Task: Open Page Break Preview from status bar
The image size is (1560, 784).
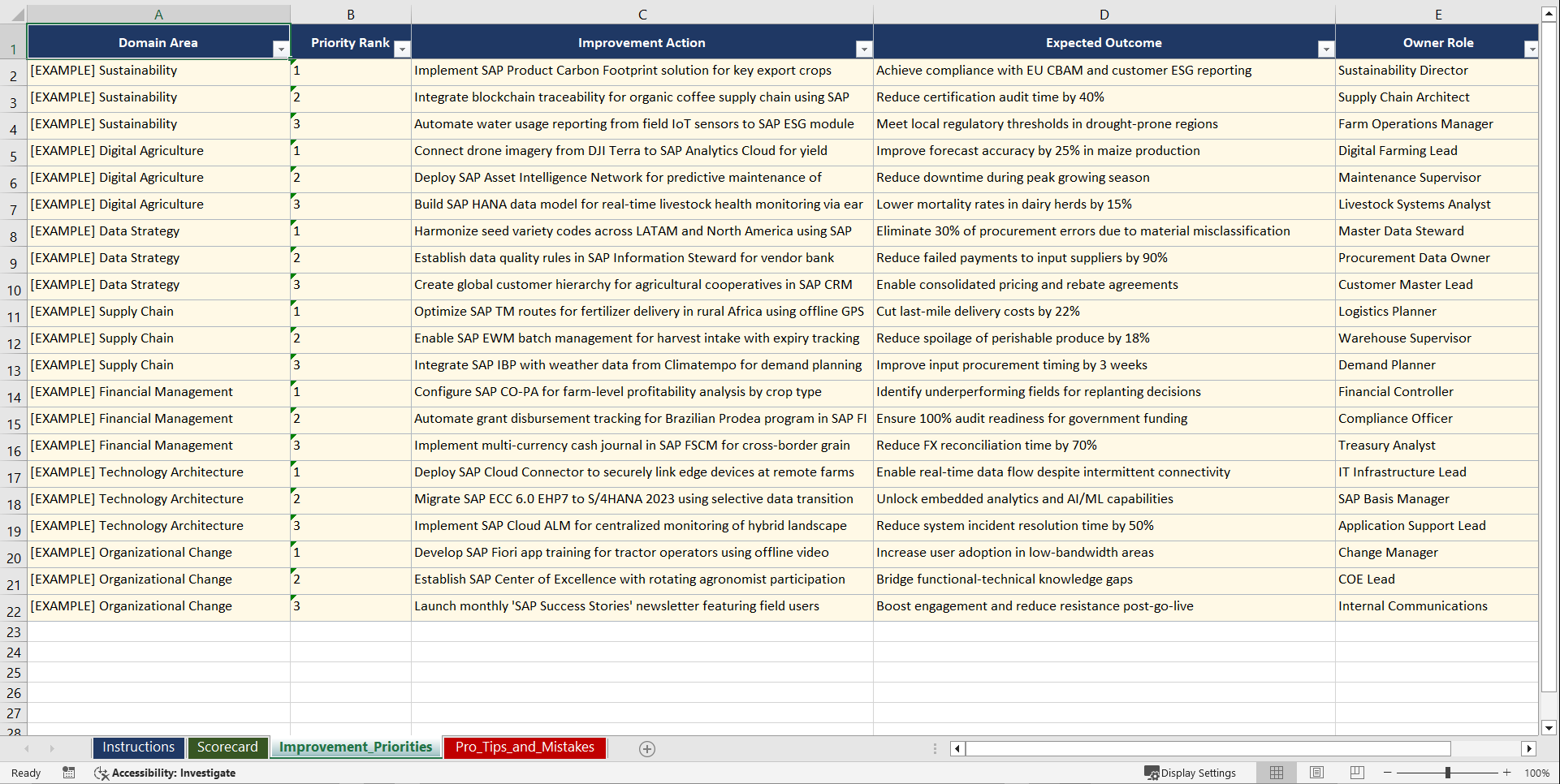Action: pos(1357,773)
